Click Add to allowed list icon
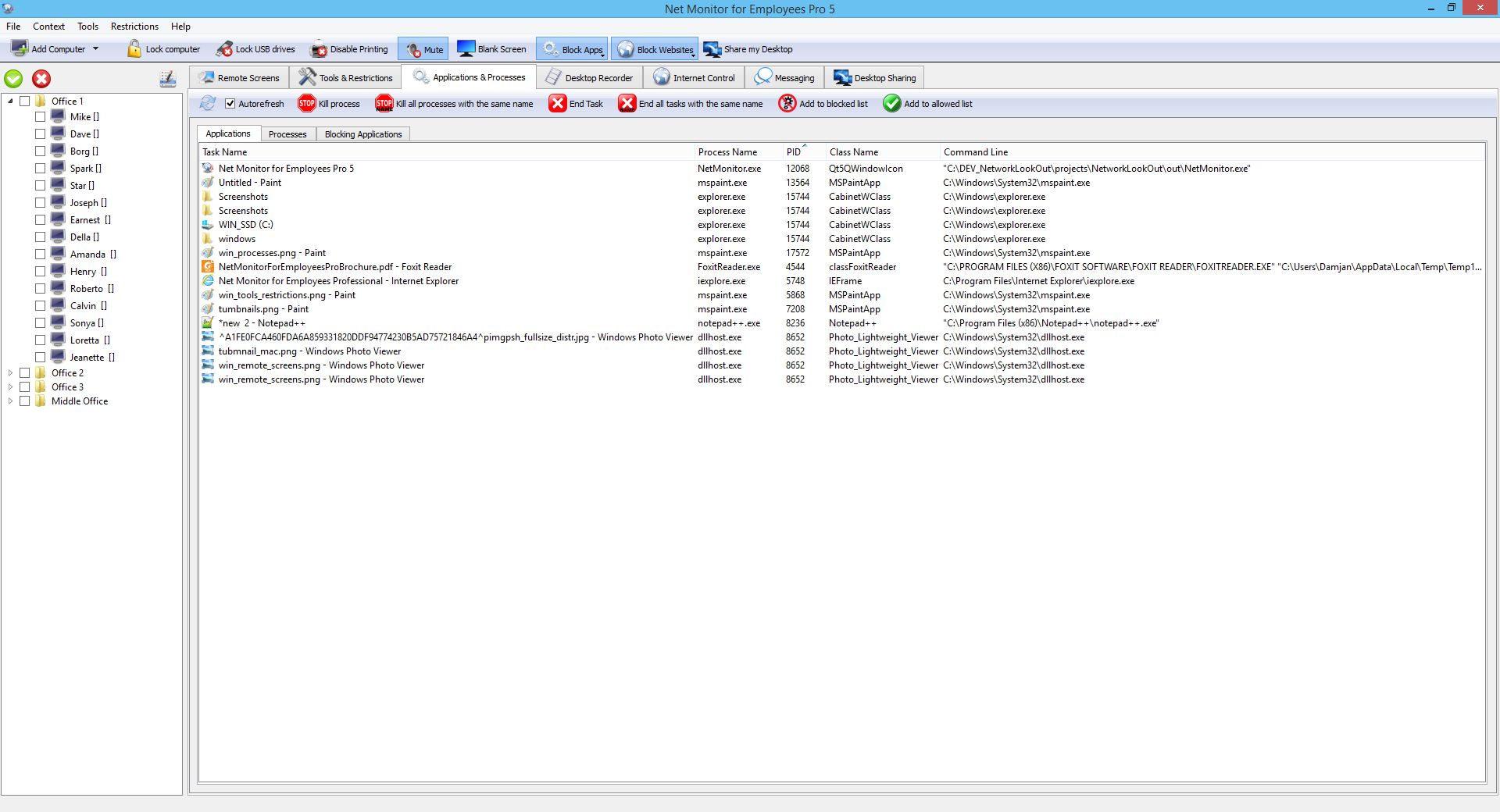 [891, 103]
